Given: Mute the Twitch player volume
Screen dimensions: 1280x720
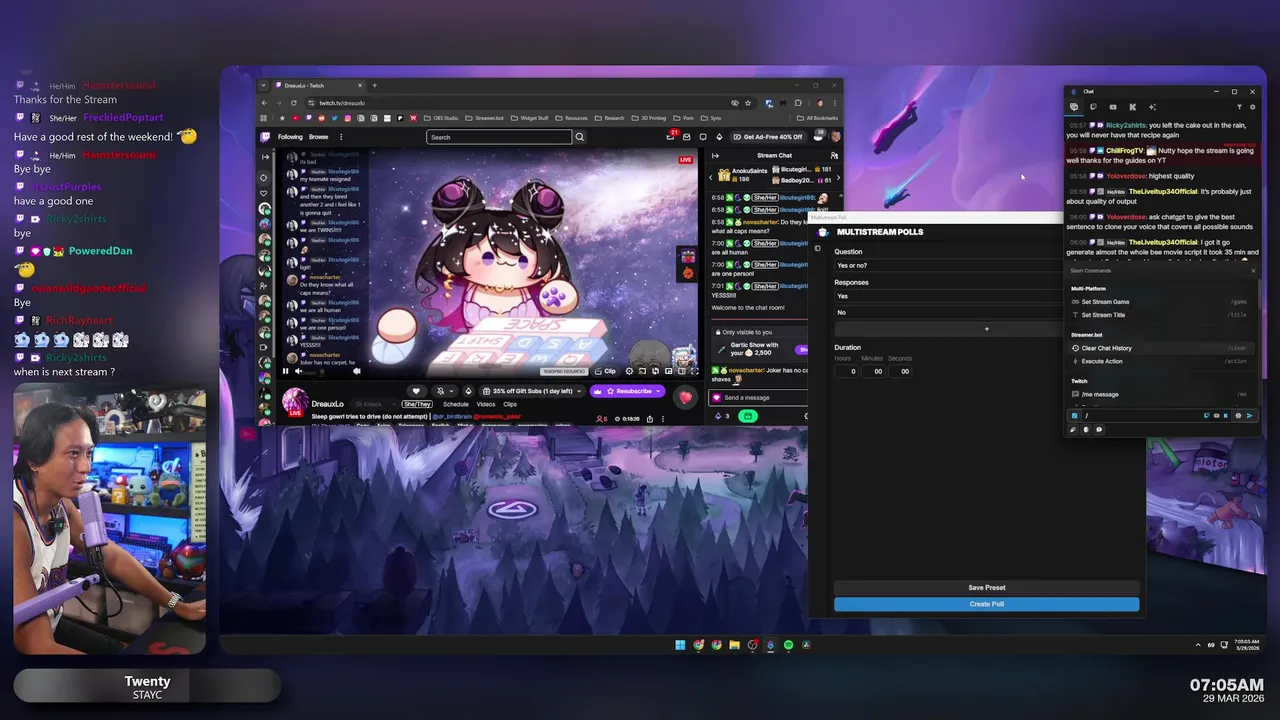Looking at the screenshot, I should tap(298, 371).
